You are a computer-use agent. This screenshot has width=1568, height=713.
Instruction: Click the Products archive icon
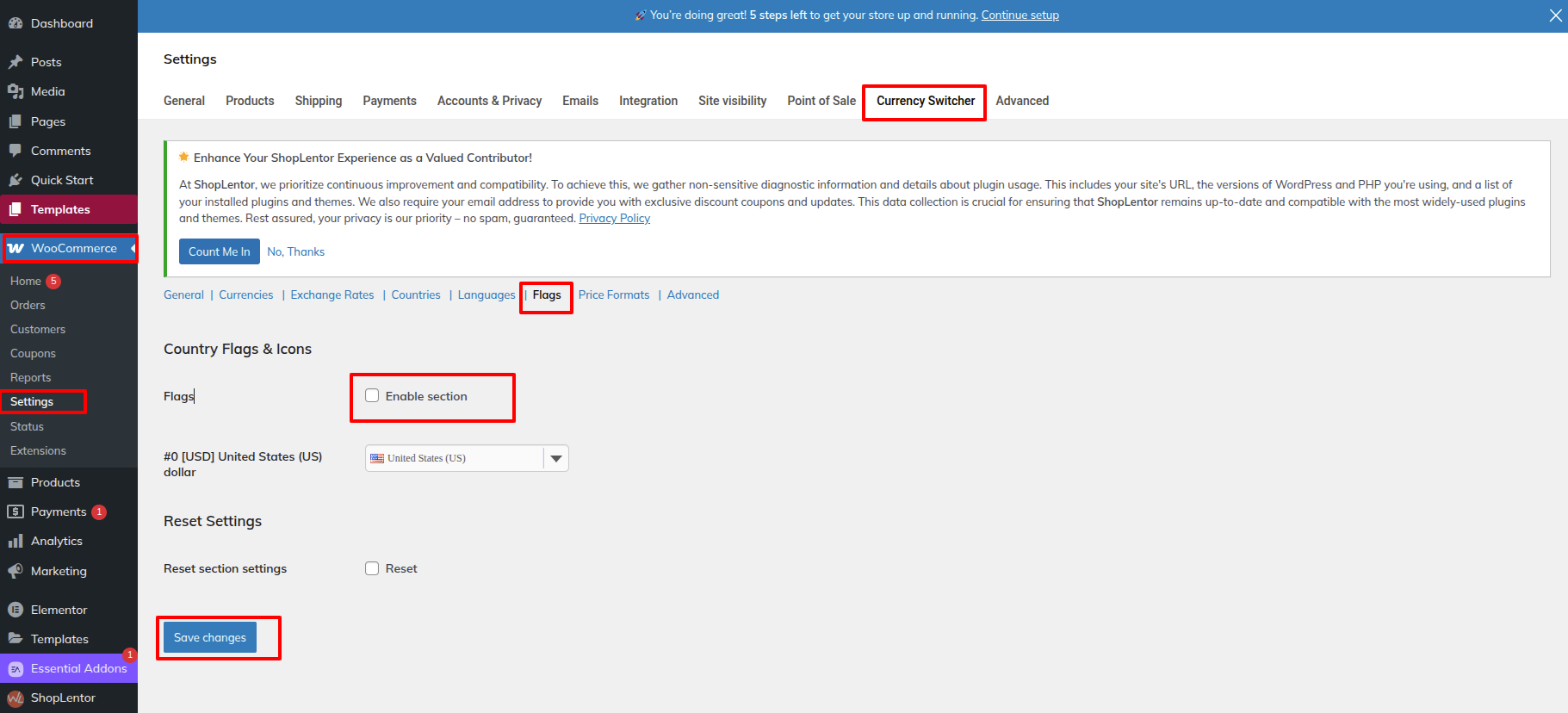click(x=15, y=482)
